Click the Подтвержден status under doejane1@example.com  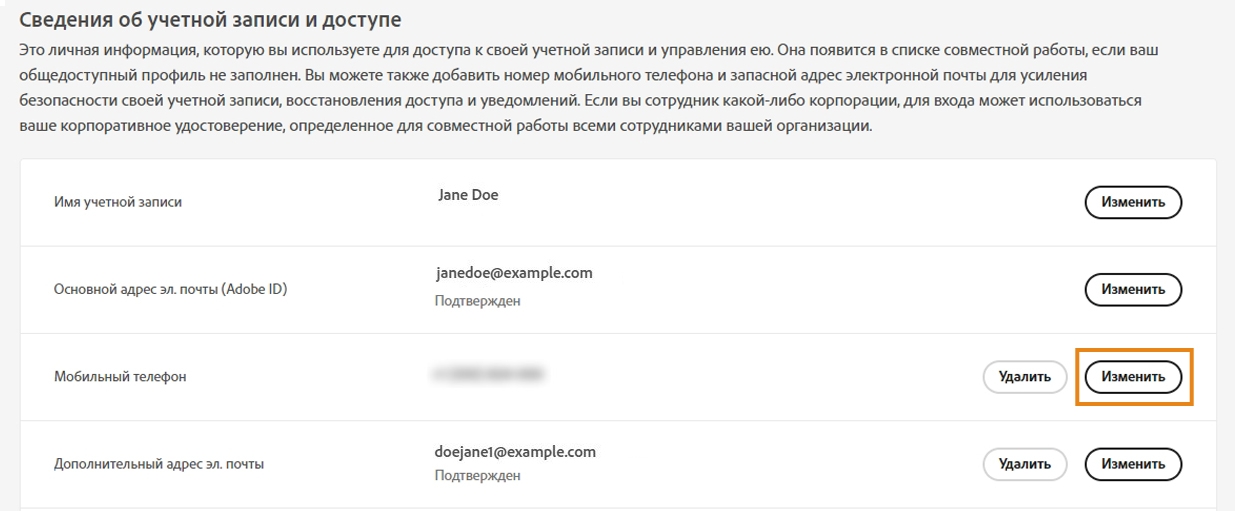pos(477,476)
